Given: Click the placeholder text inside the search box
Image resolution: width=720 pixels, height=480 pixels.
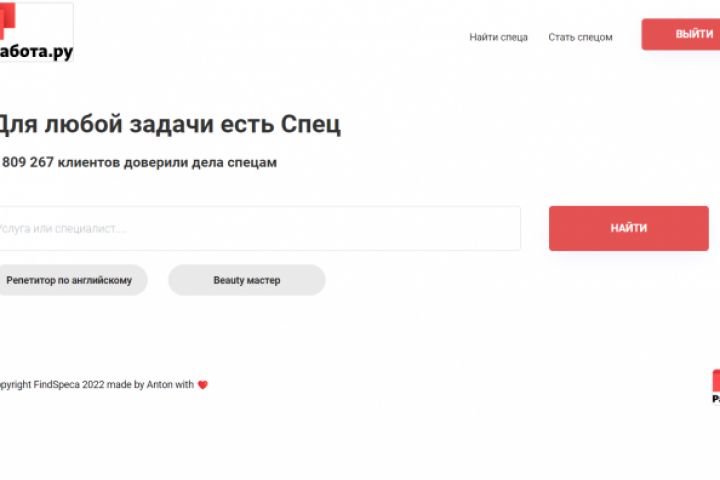Looking at the screenshot, I should [62, 229].
